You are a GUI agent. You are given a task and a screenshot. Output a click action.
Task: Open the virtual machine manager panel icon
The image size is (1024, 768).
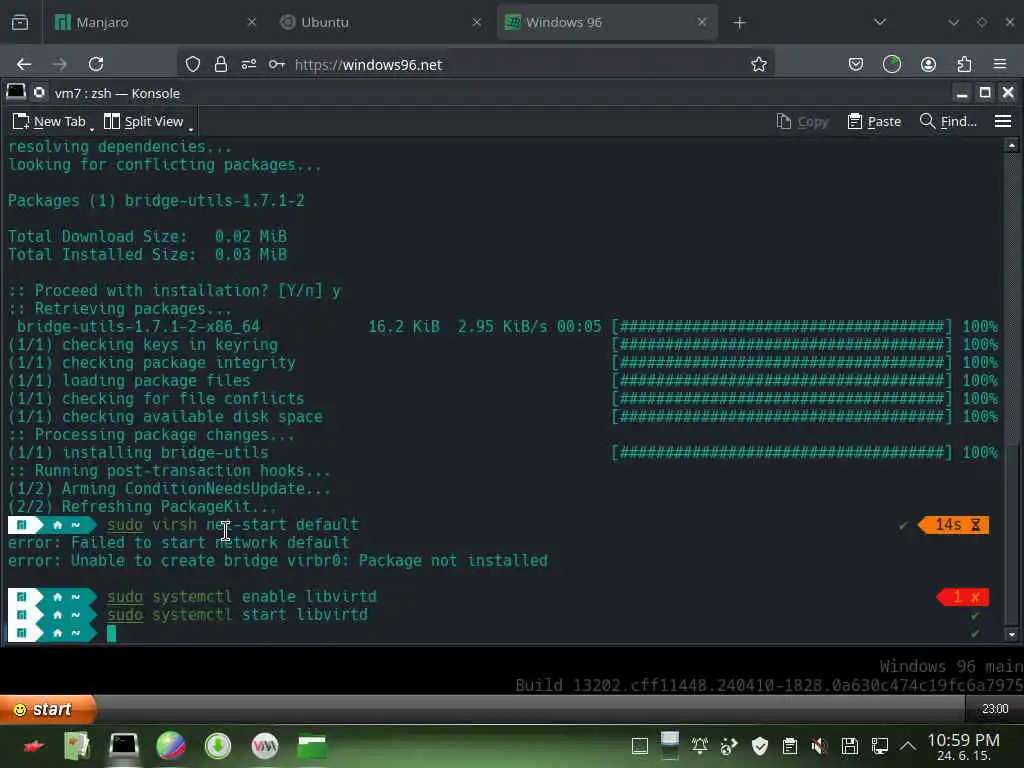coord(264,746)
